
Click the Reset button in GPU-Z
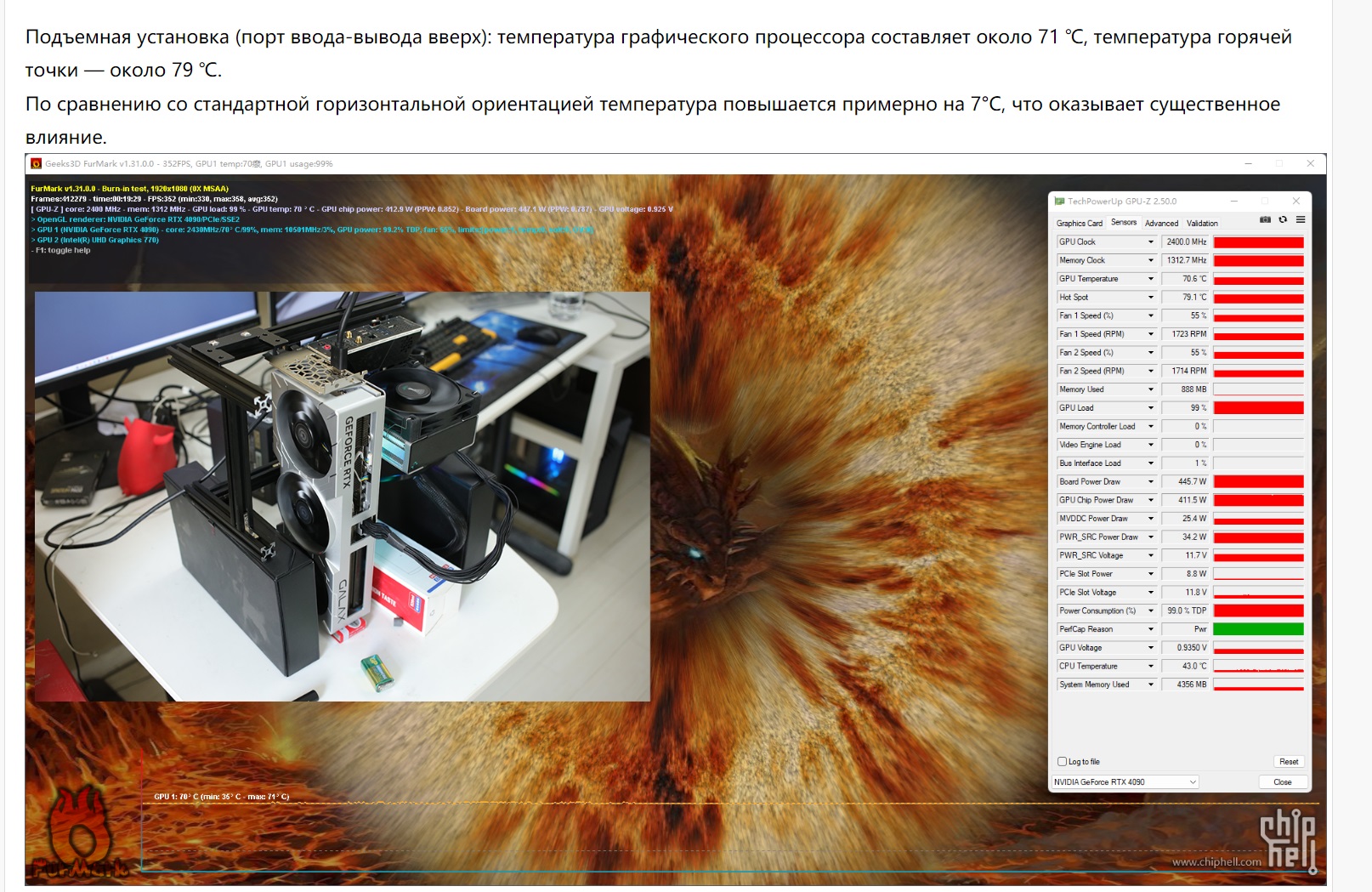pos(1289,762)
